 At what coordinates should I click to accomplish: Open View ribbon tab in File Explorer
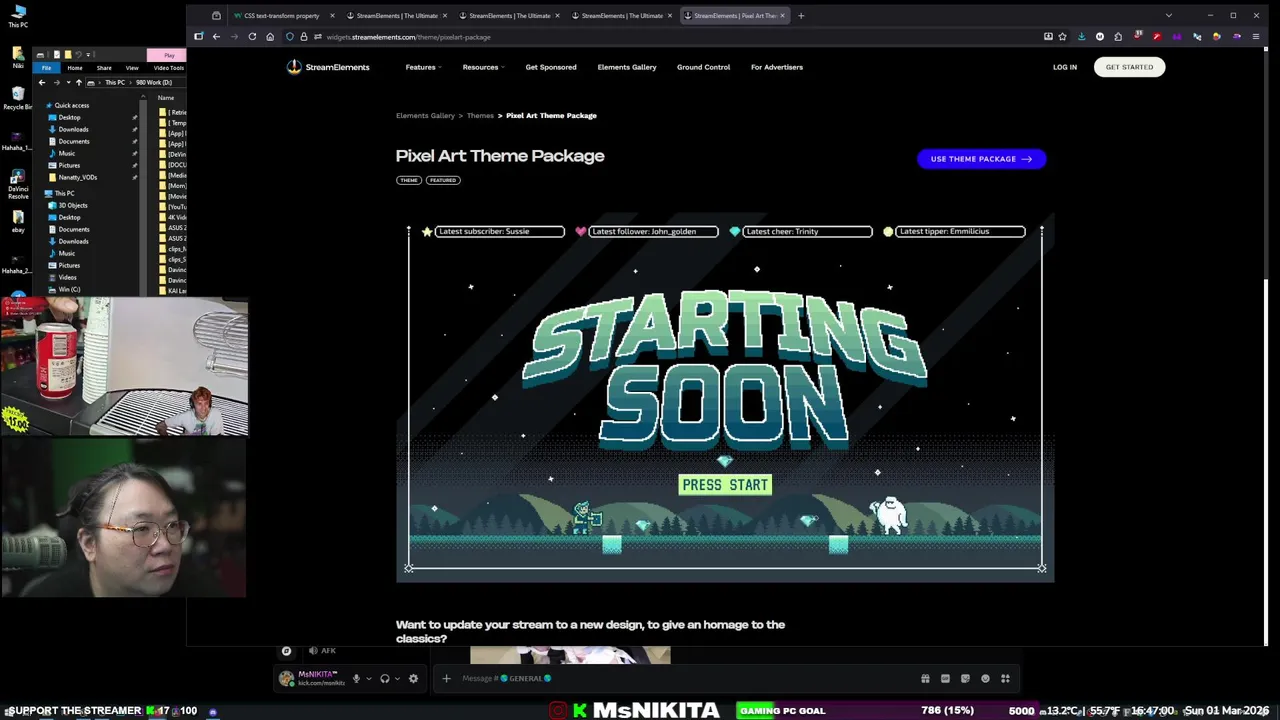[132, 67]
